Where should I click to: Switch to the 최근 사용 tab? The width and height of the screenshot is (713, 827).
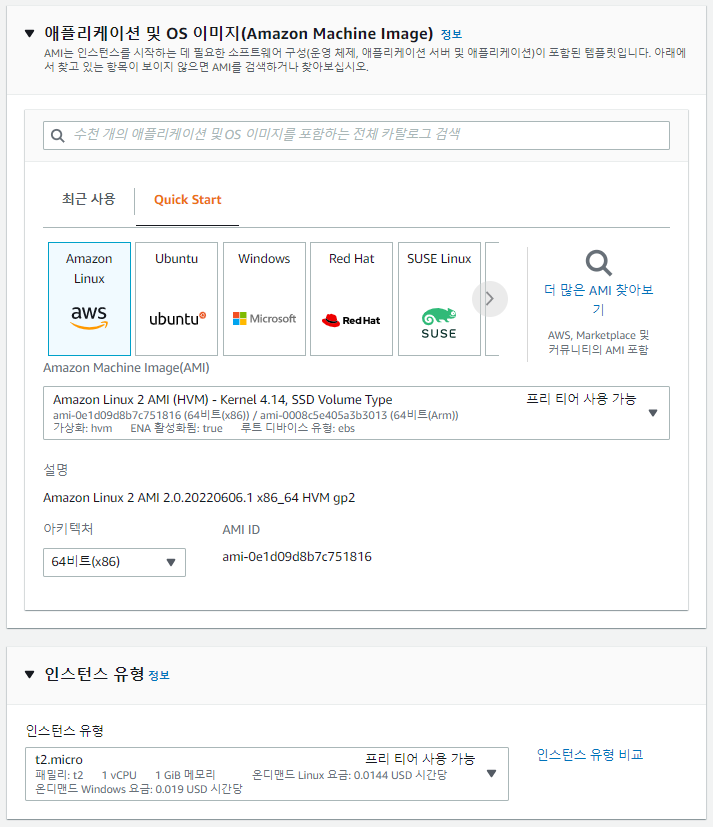(x=89, y=199)
